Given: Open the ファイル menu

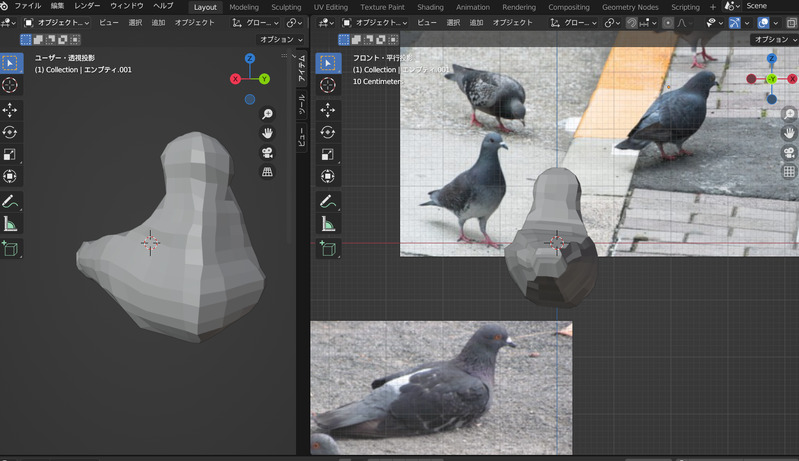Looking at the screenshot, I should coord(28,6).
